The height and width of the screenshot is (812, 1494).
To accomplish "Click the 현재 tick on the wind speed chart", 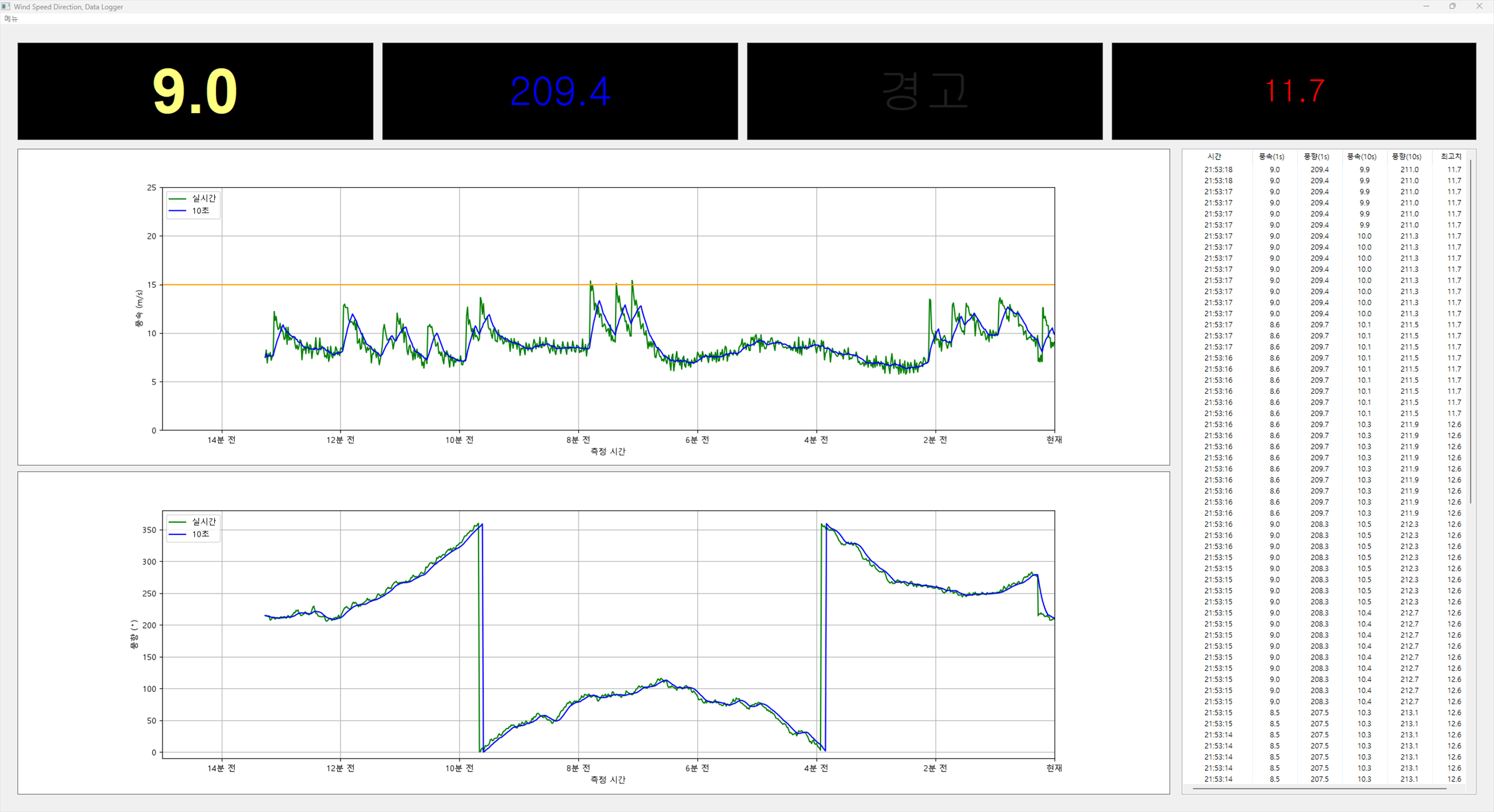I will (x=1054, y=440).
